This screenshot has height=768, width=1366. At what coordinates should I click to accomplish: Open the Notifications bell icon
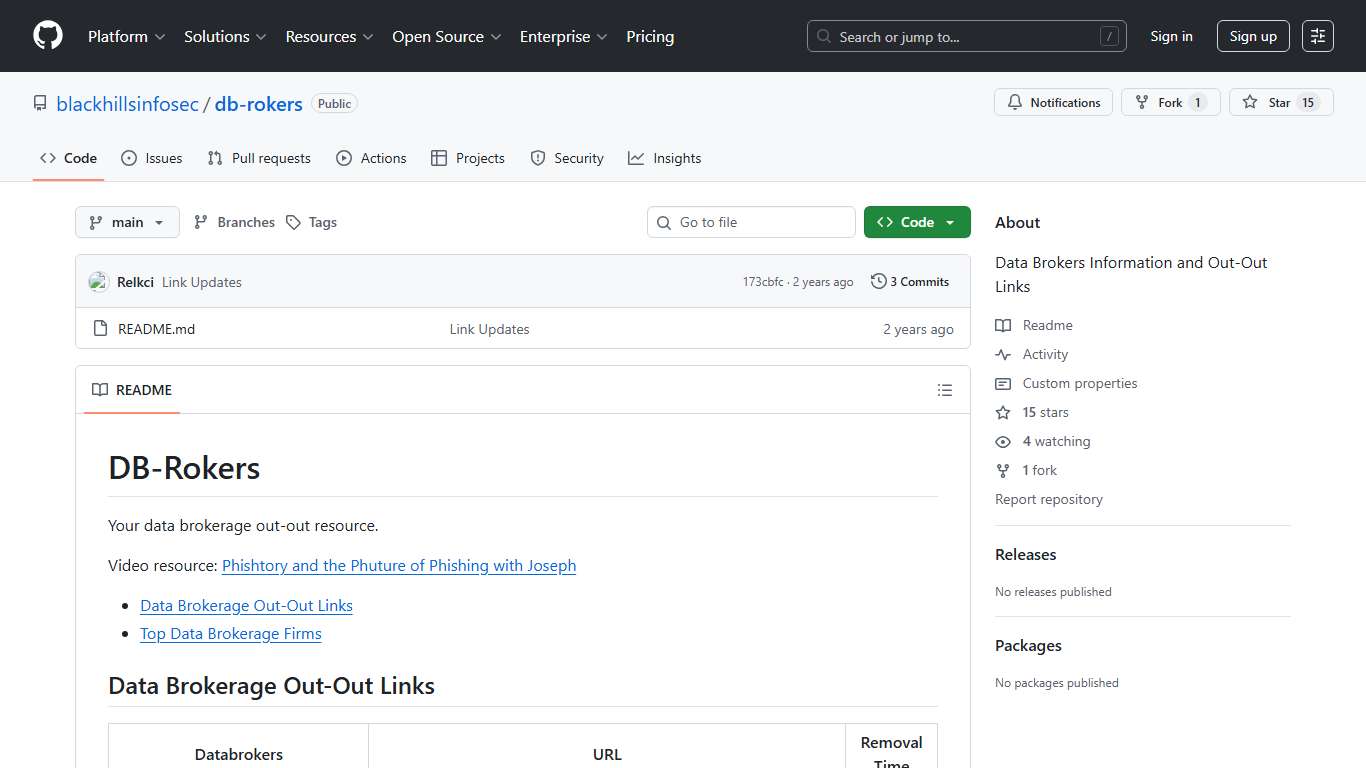click(x=1014, y=102)
